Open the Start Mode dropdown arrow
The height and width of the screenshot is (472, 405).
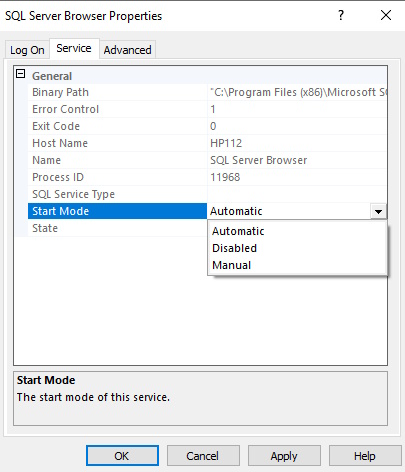pyautogui.click(x=378, y=211)
